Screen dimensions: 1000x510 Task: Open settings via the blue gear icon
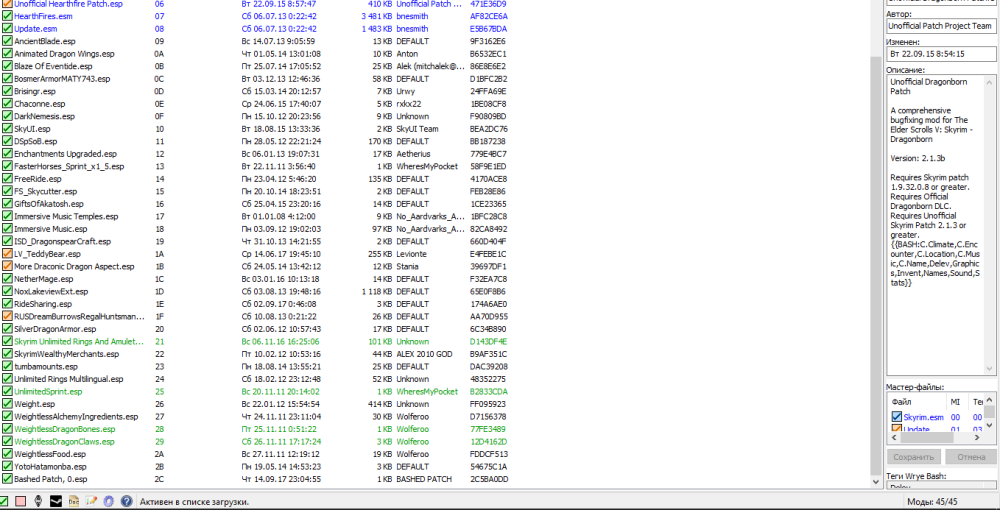point(109,501)
